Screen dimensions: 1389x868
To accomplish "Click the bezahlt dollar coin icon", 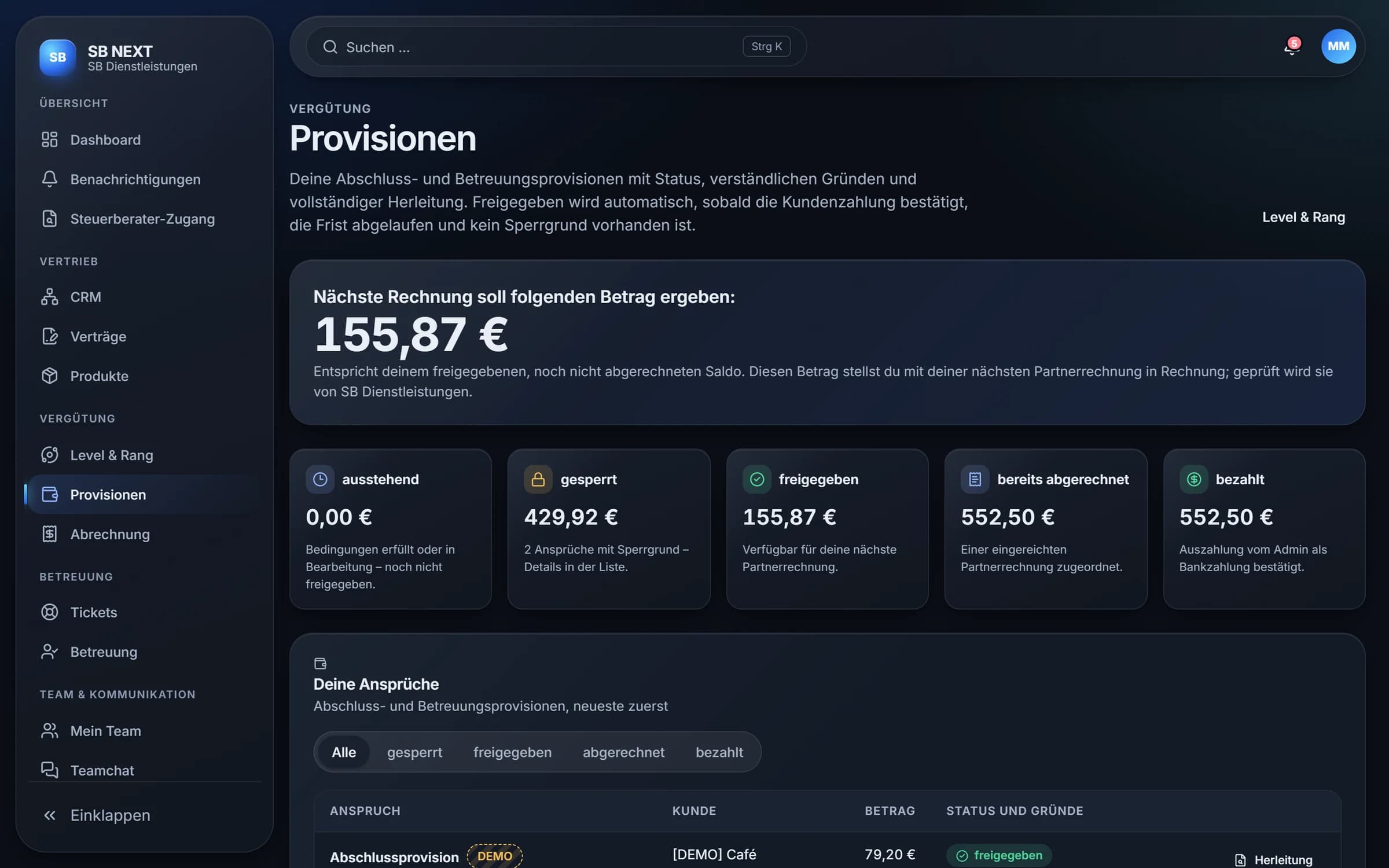I will pos(1194,479).
